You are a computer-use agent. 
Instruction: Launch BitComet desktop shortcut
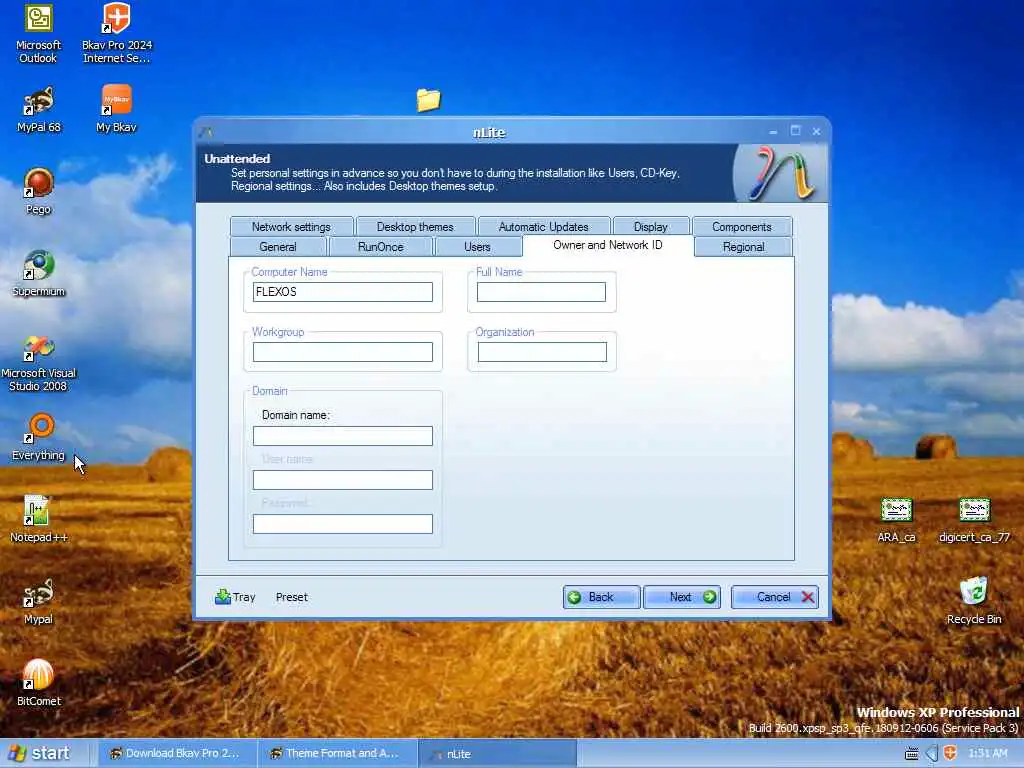pos(39,683)
